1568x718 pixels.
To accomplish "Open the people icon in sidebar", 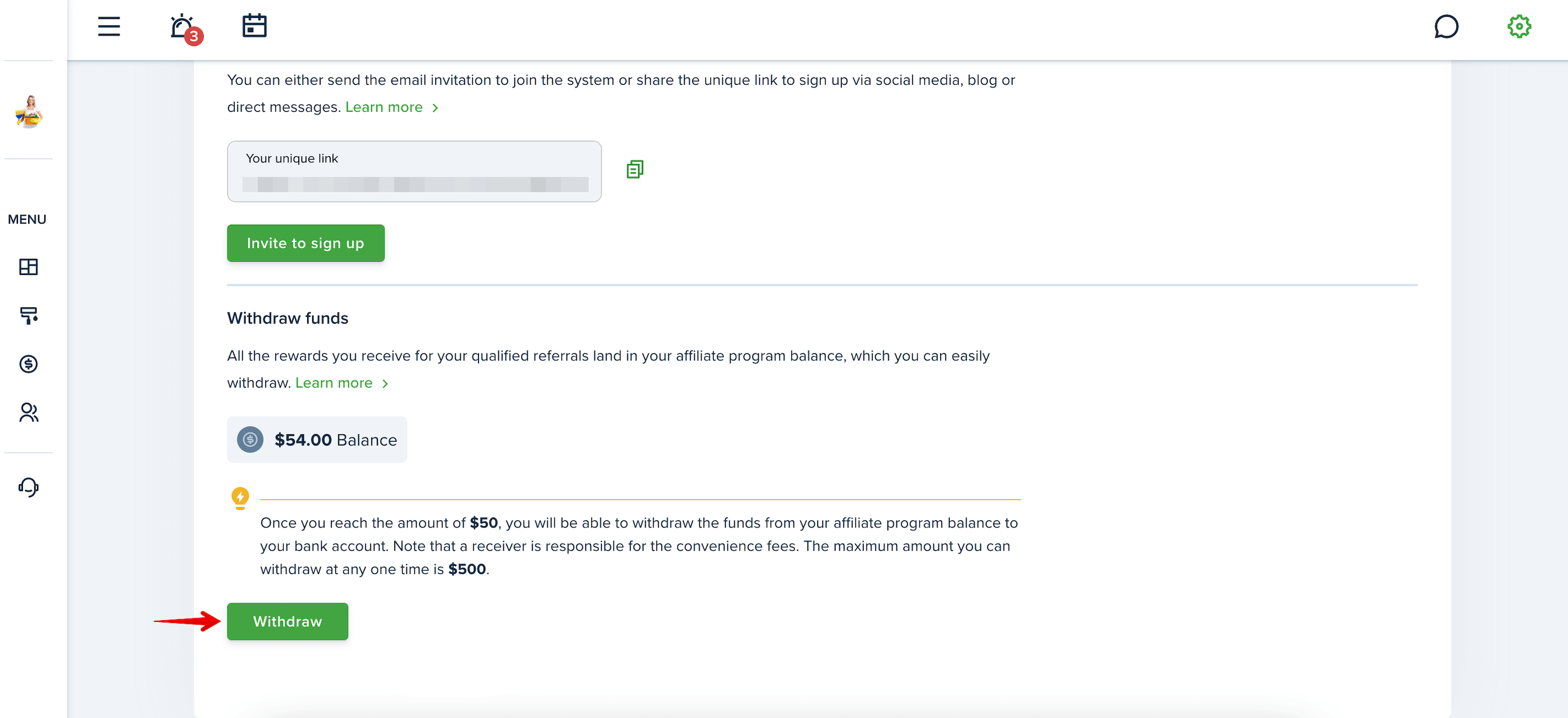I will (28, 413).
